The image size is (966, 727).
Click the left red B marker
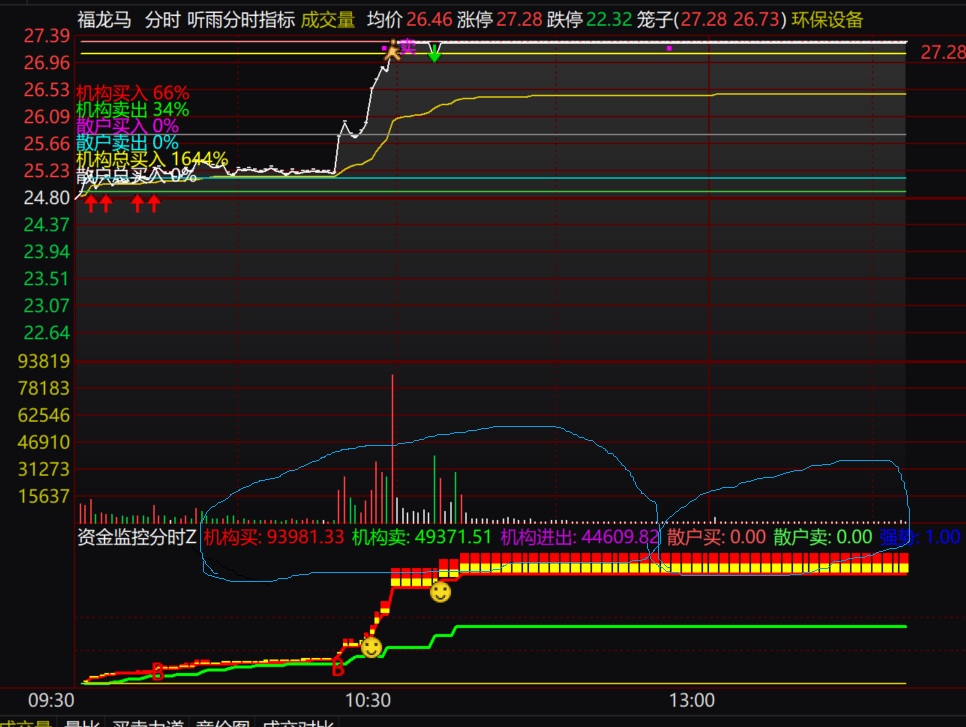[157, 671]
